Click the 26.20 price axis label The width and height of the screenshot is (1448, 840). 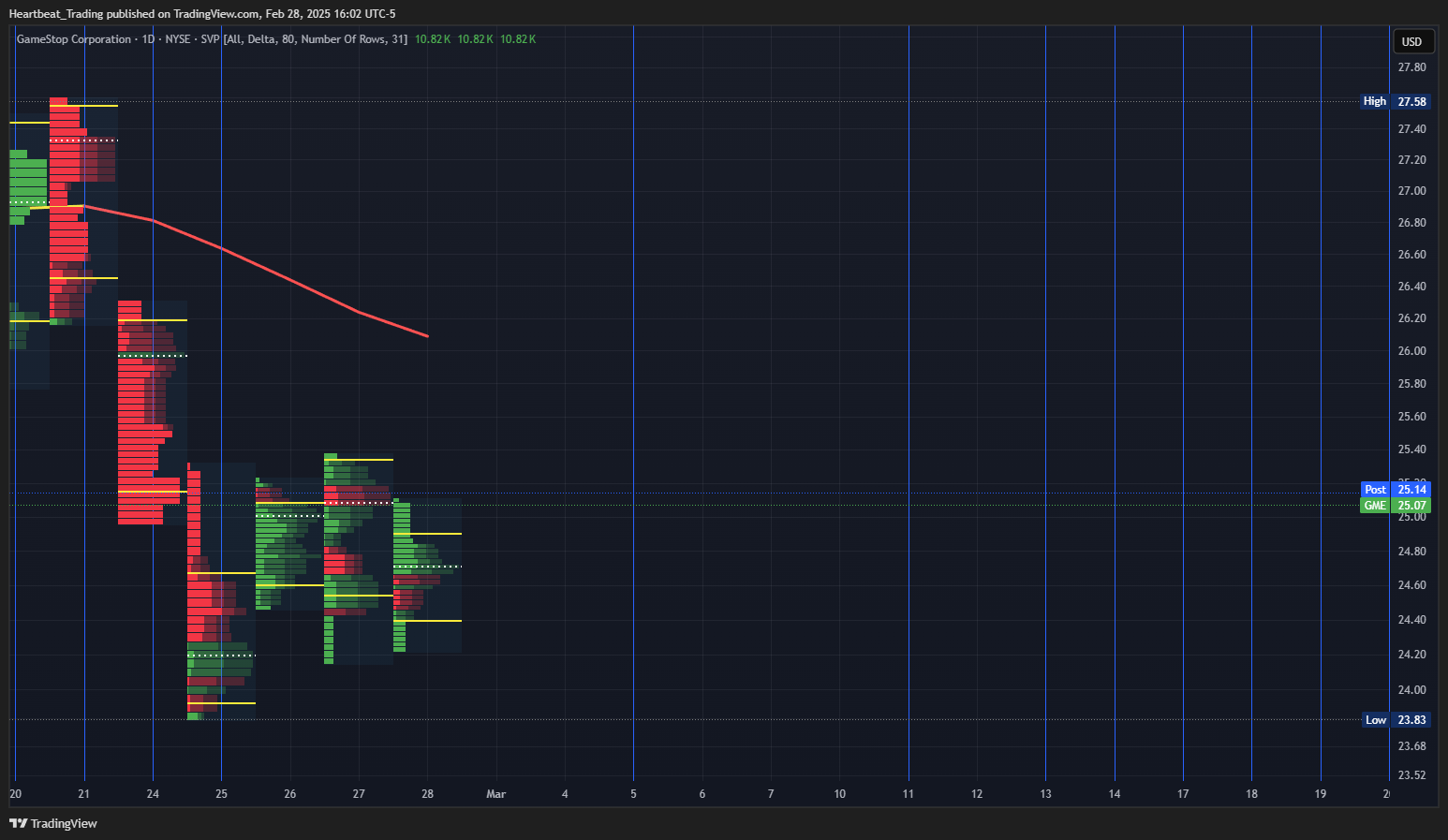coord(1411,318)
